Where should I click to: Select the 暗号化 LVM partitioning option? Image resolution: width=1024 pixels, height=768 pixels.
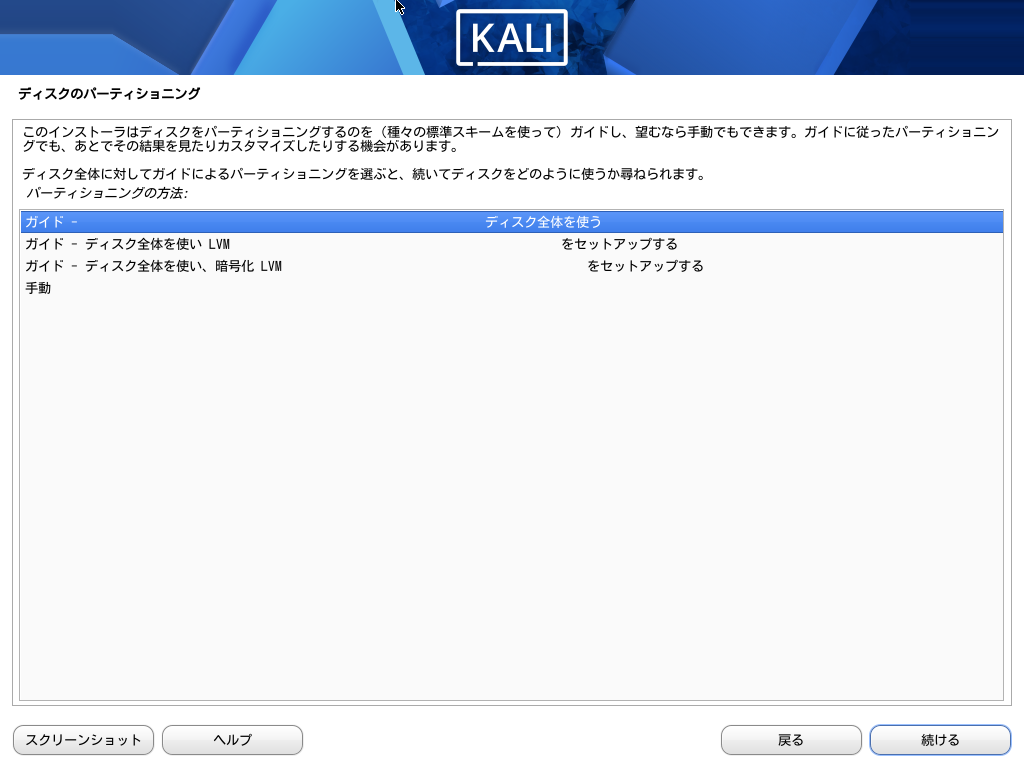(x=511, y=266)
